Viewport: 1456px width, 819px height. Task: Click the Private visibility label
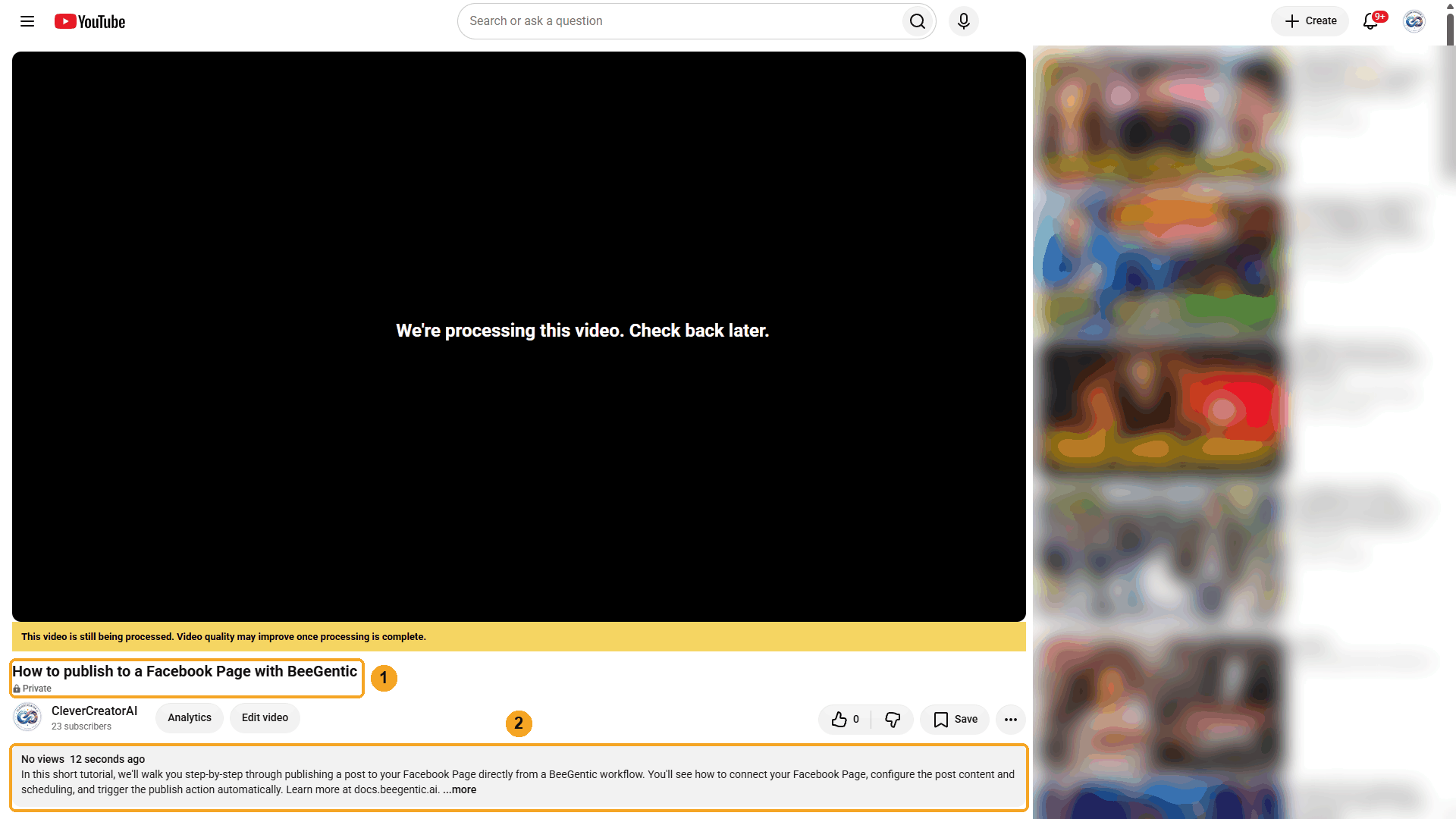pos(33,689)
